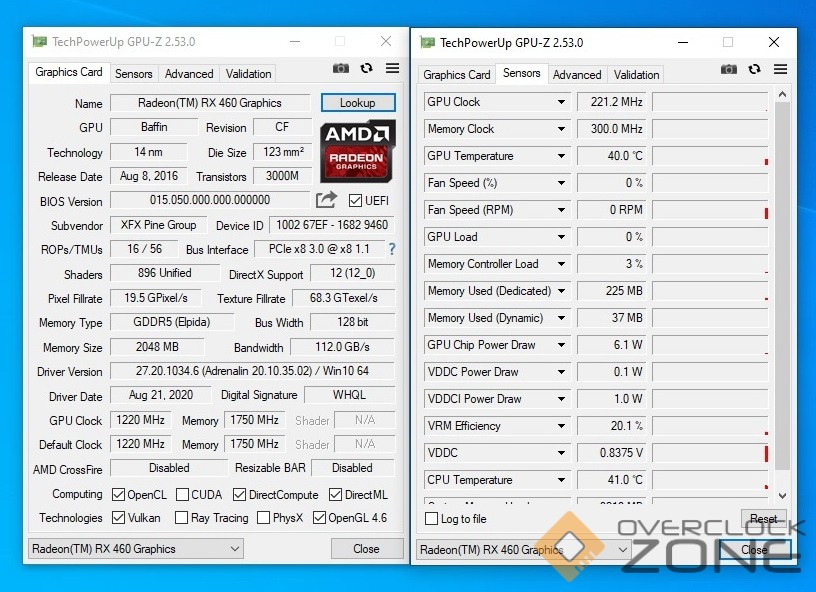Image resolution: width=816 pixels, height=592 pixels.
Task: Switch to Graphics Card tab in right window
Action: tap(457, 75)
